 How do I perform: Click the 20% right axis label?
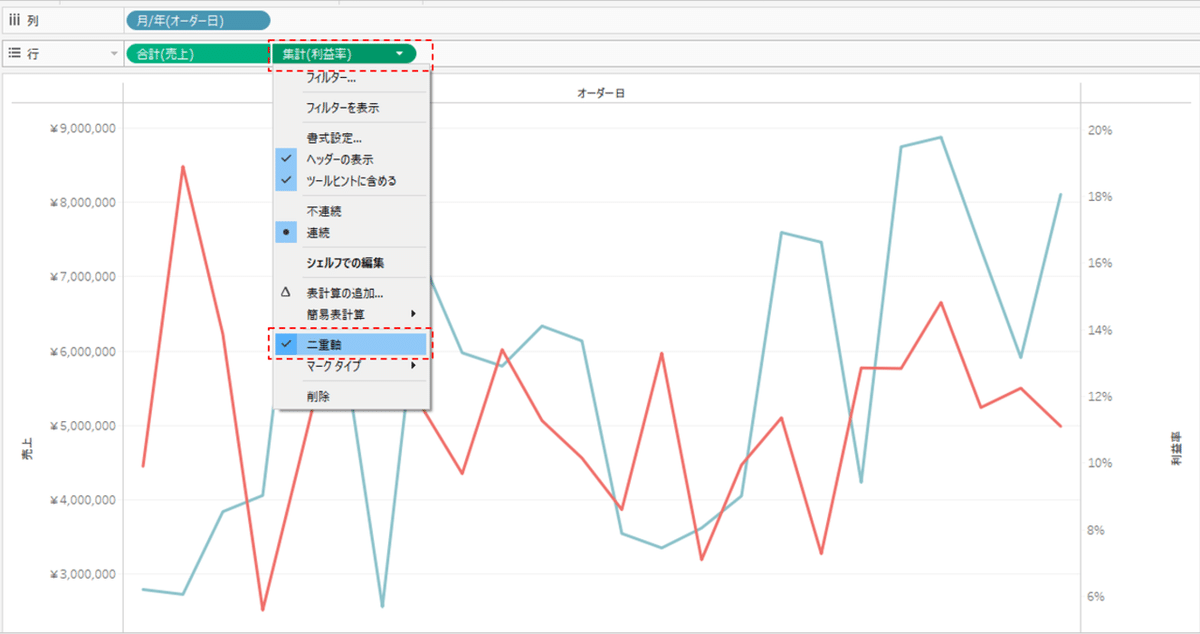point(1101,130)
